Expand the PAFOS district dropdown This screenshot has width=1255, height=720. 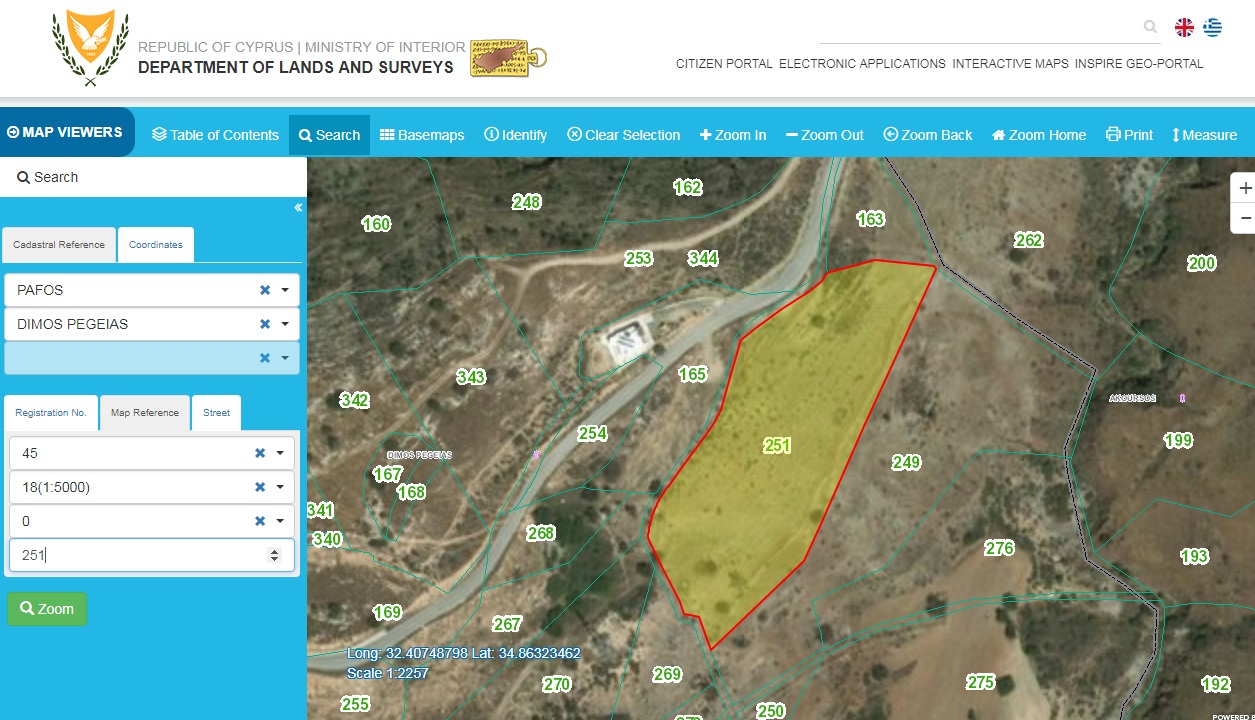(285, 290)
